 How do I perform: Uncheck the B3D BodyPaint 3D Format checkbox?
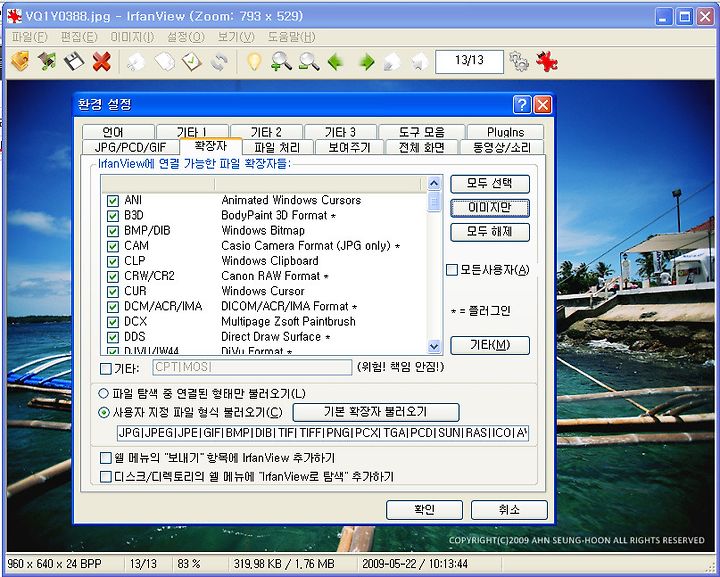[112, 216]
